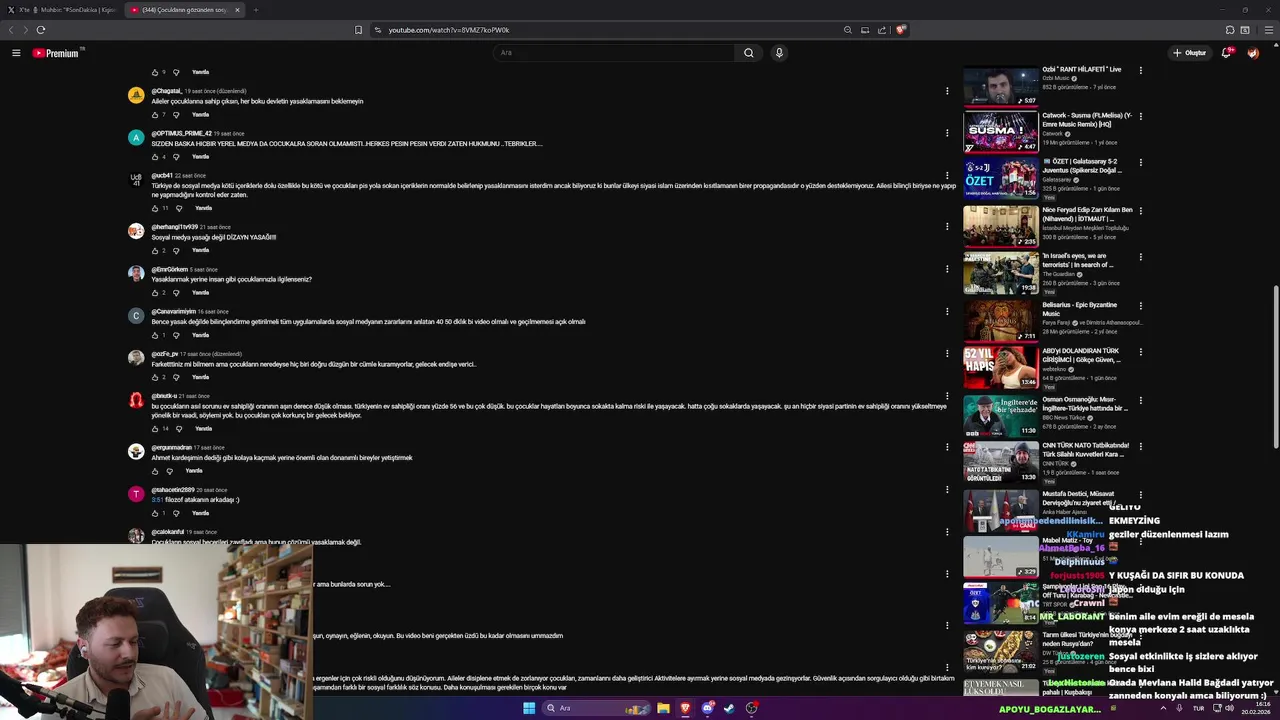
Task: Open the Catwork Susma remix thumbnail
Action: [x=1001, y=132]
